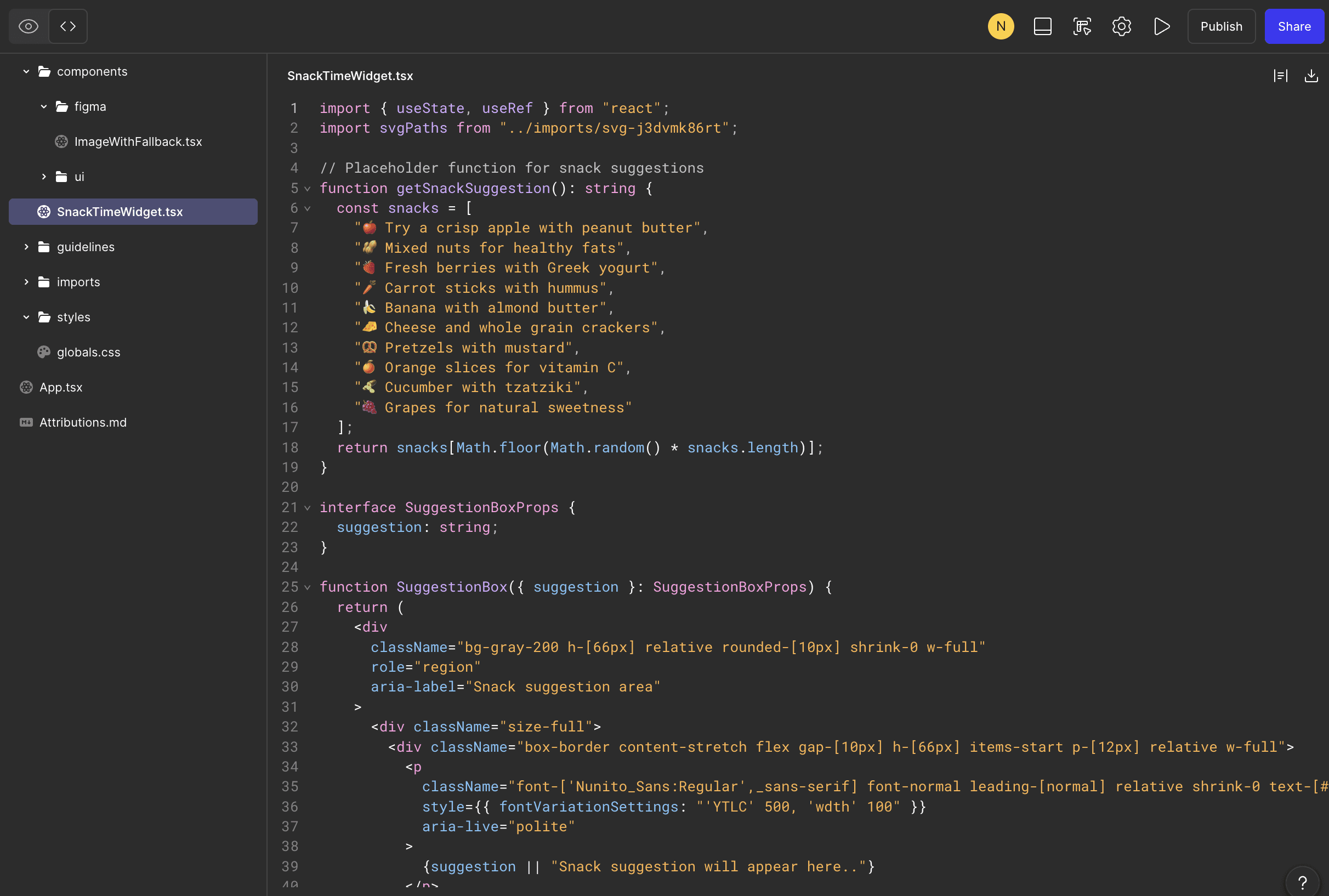Image resolution: width=1329 pixels, height=896 pixels.
Task: Click the blue Share button
Action: click(x=1293, y=26)
